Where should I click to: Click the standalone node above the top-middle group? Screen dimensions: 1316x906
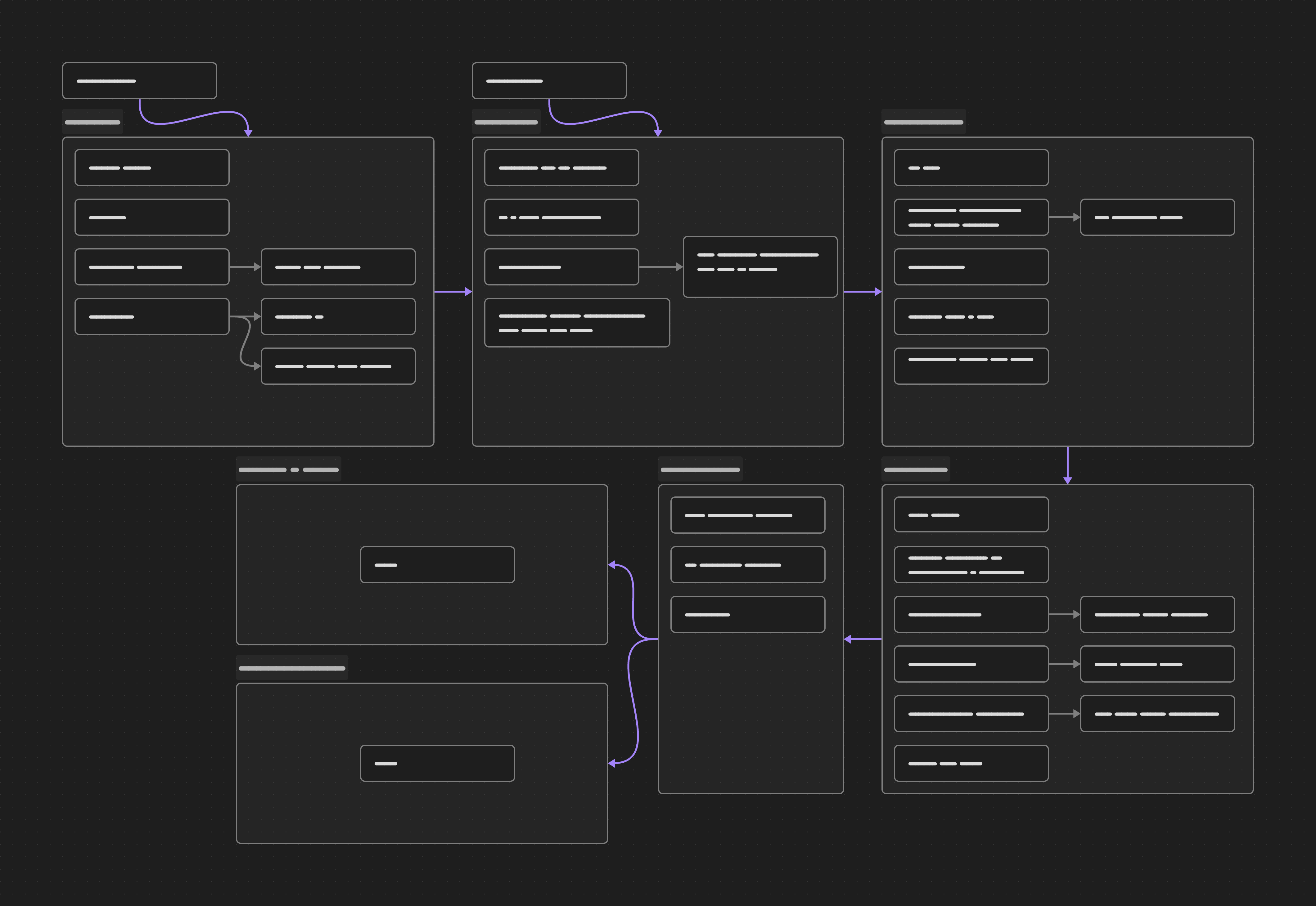point(548,81)
